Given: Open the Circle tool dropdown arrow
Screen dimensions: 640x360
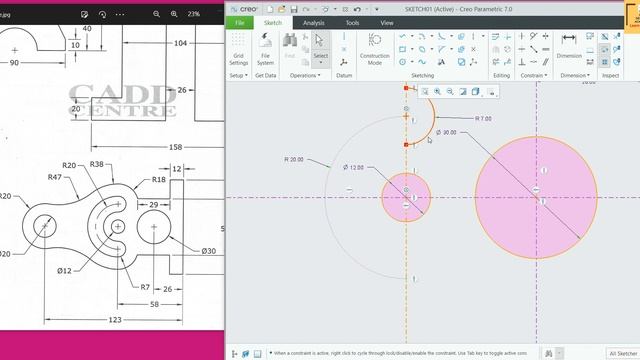Looking at the screenshot, I should point(412,62).
